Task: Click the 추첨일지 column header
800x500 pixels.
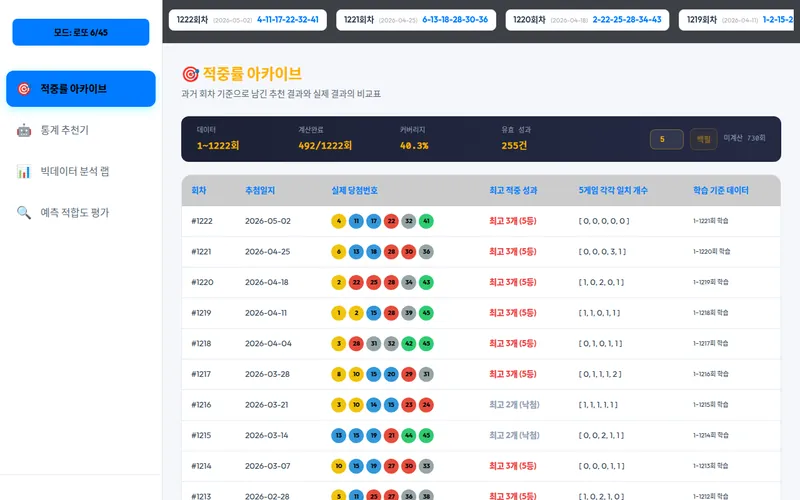Action: (x=260, y=190)
